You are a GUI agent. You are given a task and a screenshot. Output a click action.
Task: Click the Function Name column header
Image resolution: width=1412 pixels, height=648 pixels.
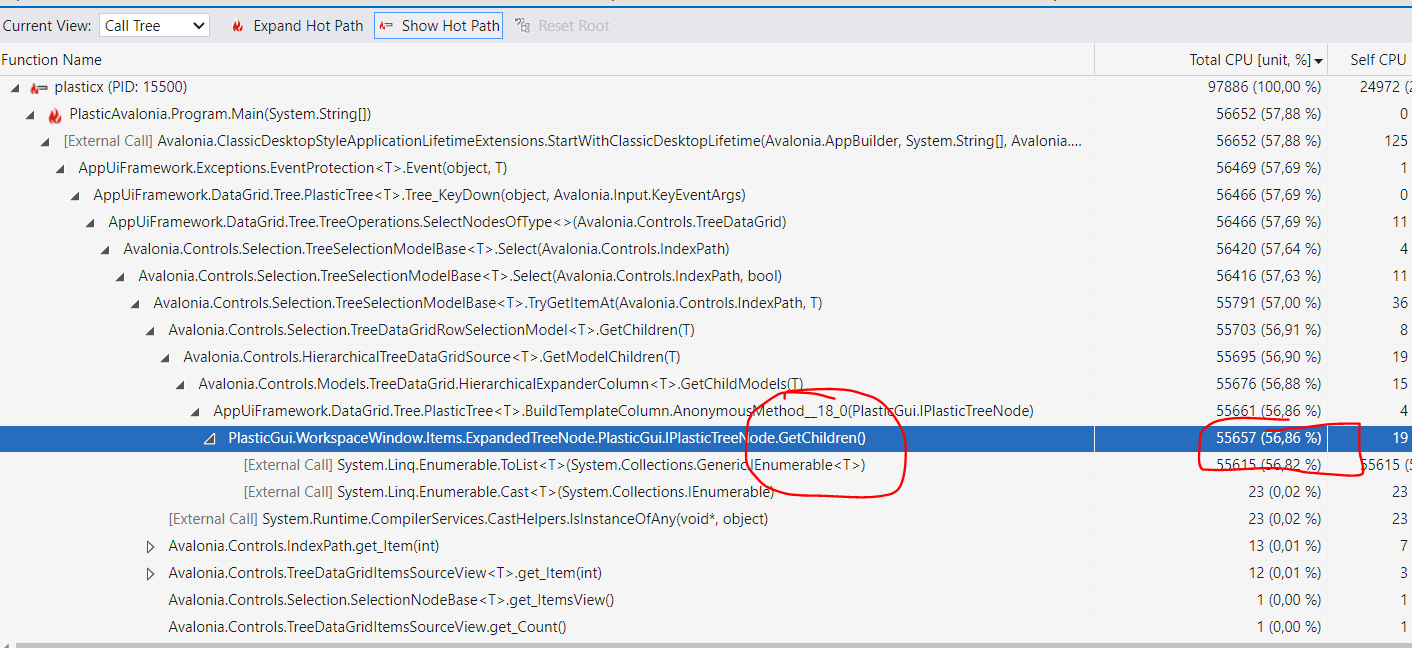click(x=52, y=59)
